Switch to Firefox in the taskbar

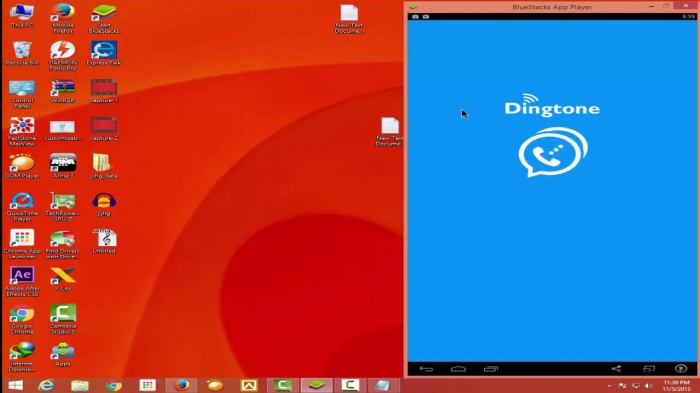(x=182, y=385)
